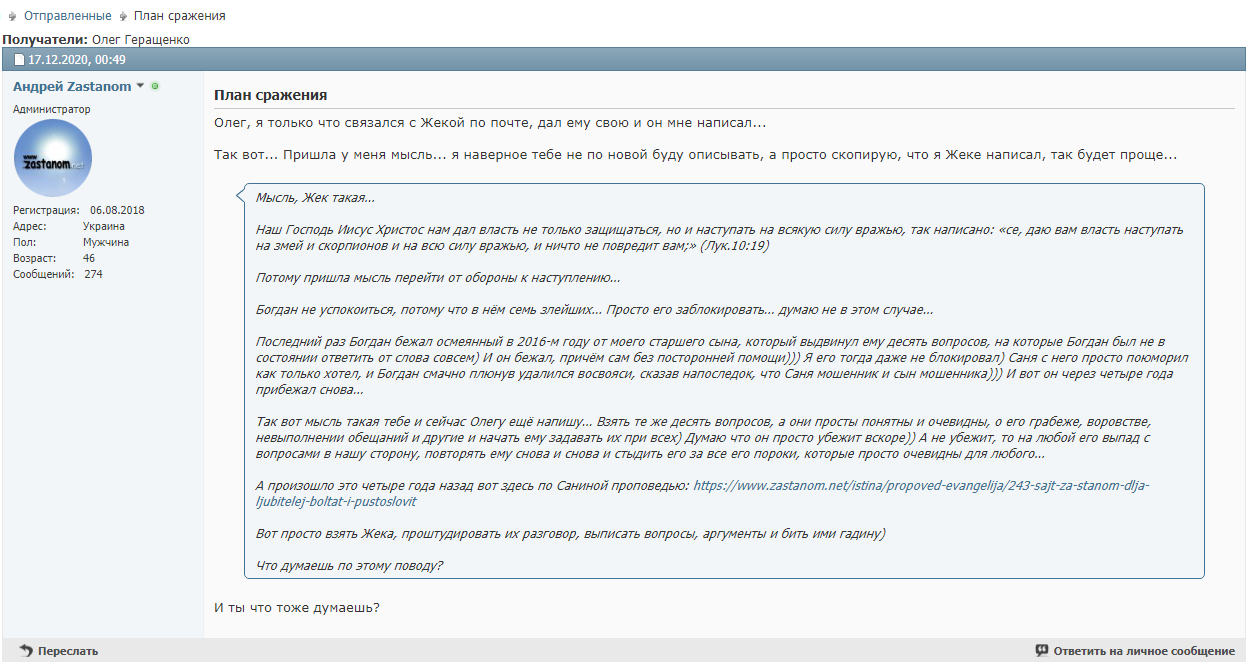The image size is (1250, 668).
Task: Select the План сражения breadcrumb item
Action: (x=180, y=16)
